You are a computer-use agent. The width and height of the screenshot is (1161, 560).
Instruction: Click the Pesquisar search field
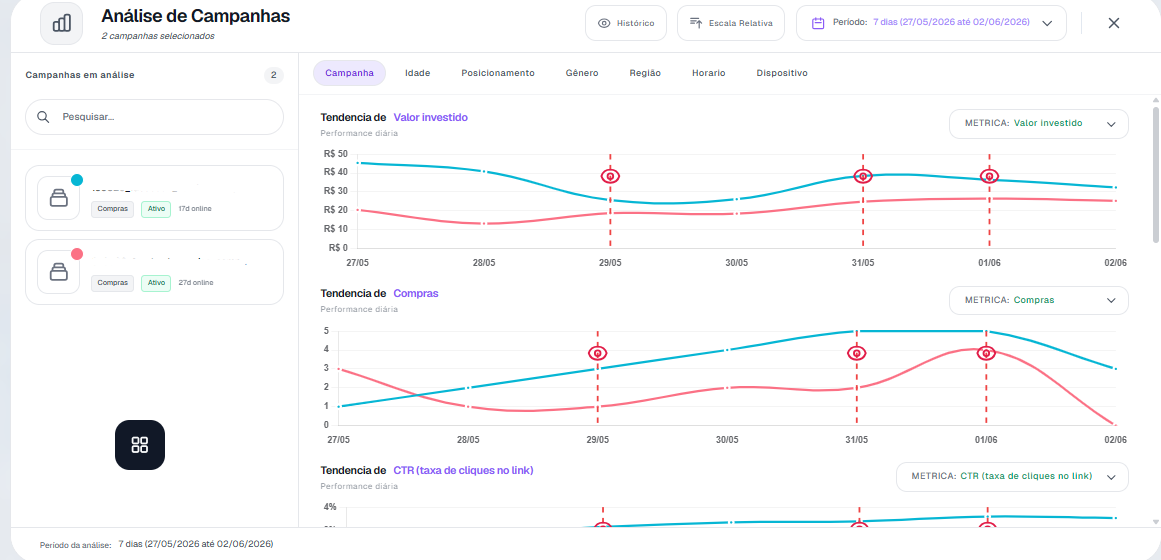(154, 117)
